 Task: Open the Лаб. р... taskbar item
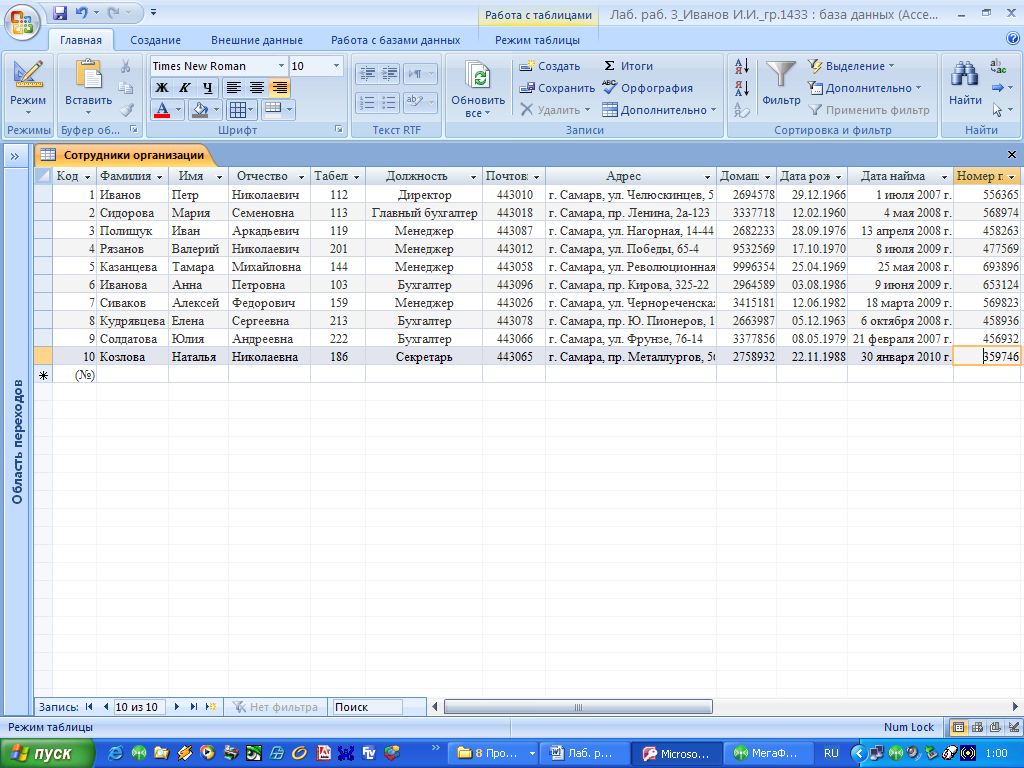pos(585,753)
